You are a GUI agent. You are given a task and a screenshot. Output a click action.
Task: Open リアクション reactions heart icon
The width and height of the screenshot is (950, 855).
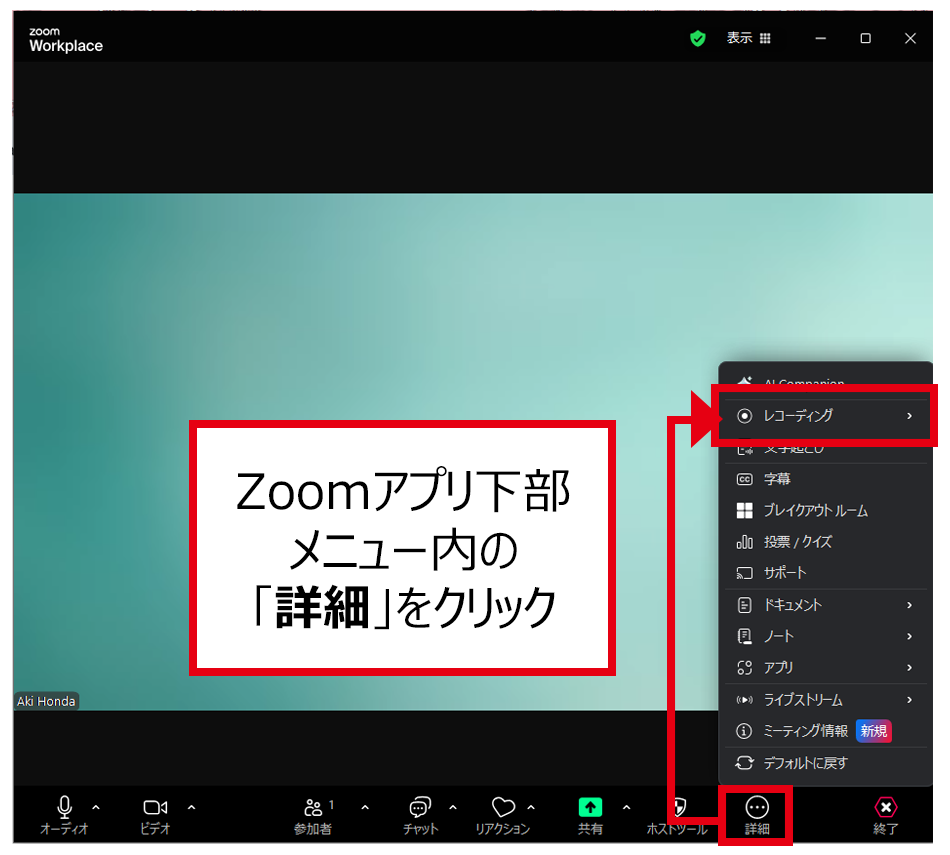coord(502,816)
